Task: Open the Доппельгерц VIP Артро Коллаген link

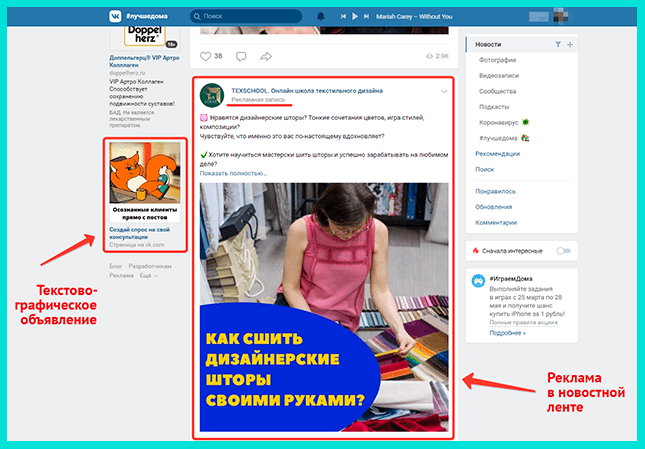Action: [x=144, y=61]
